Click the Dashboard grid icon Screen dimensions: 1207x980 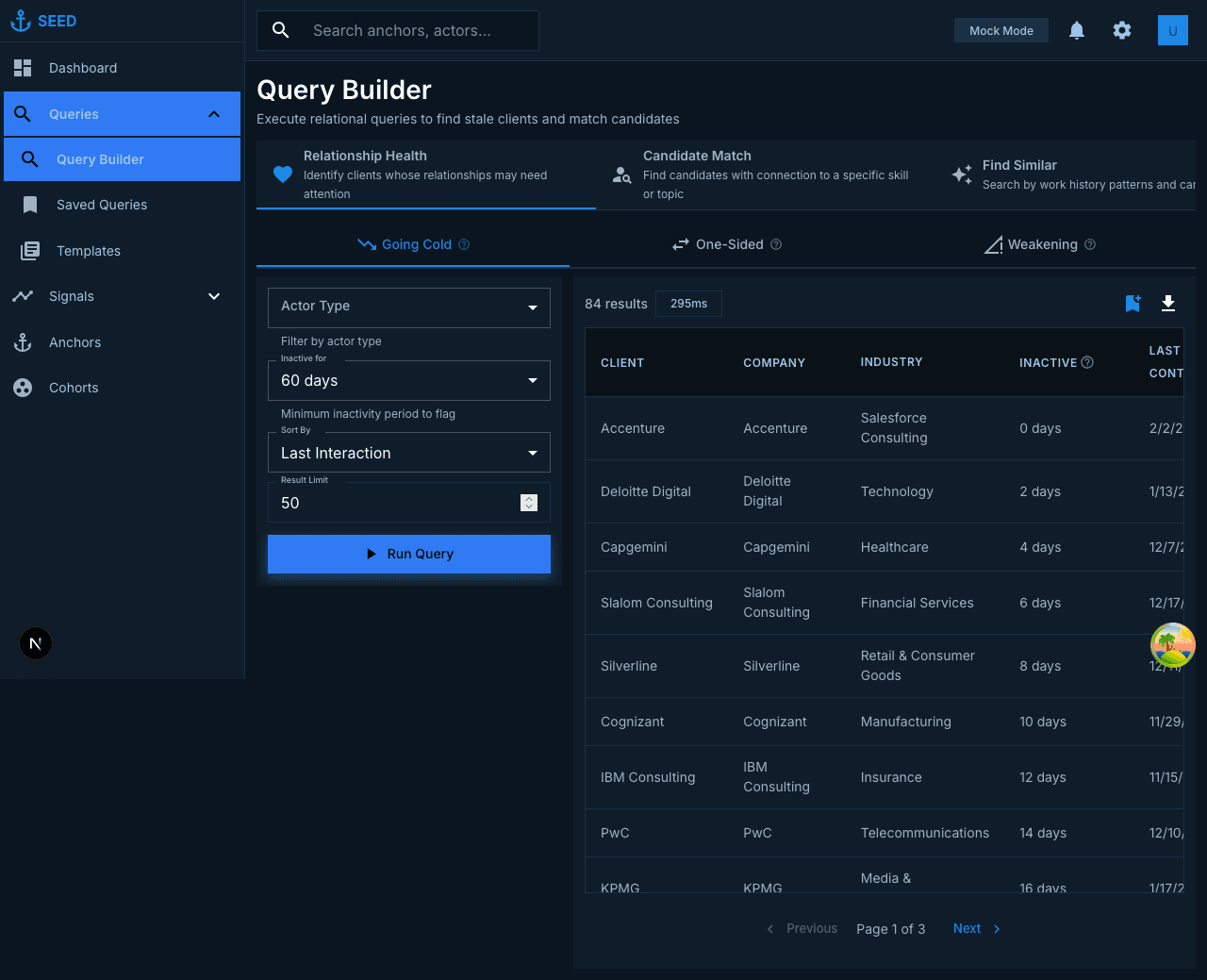22,67
